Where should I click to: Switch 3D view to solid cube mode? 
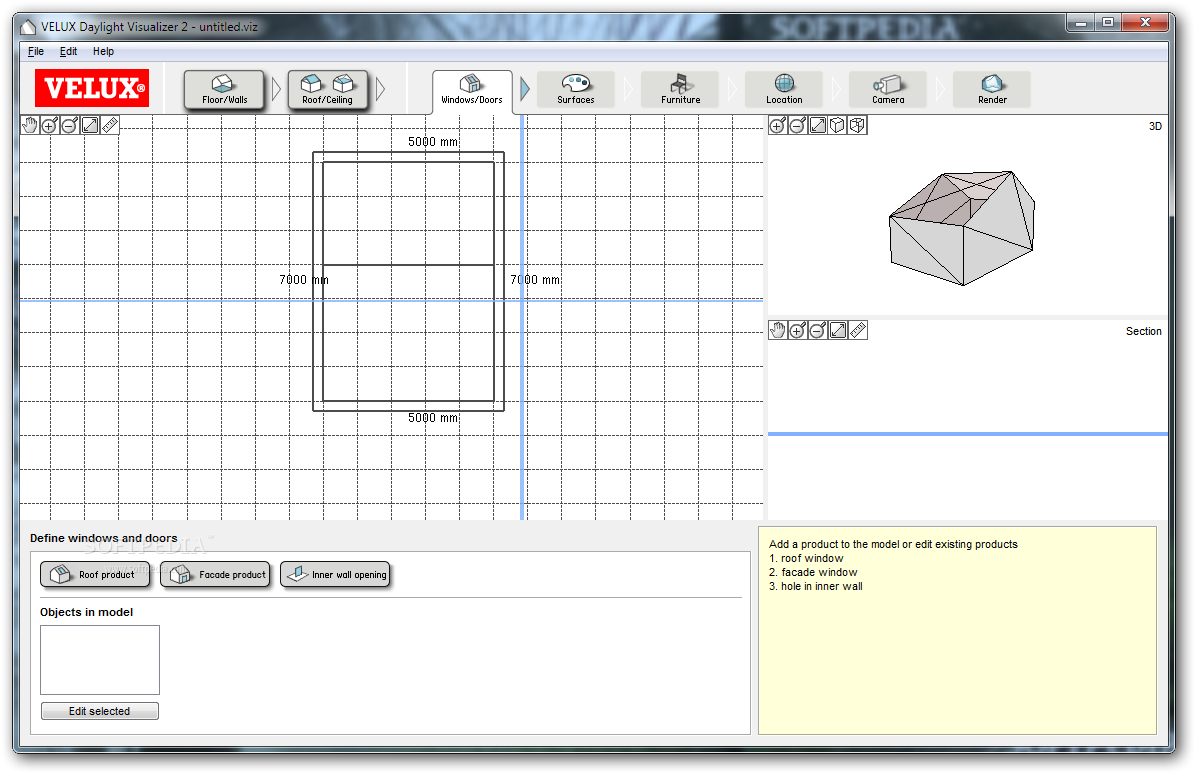tap(838, 125)
